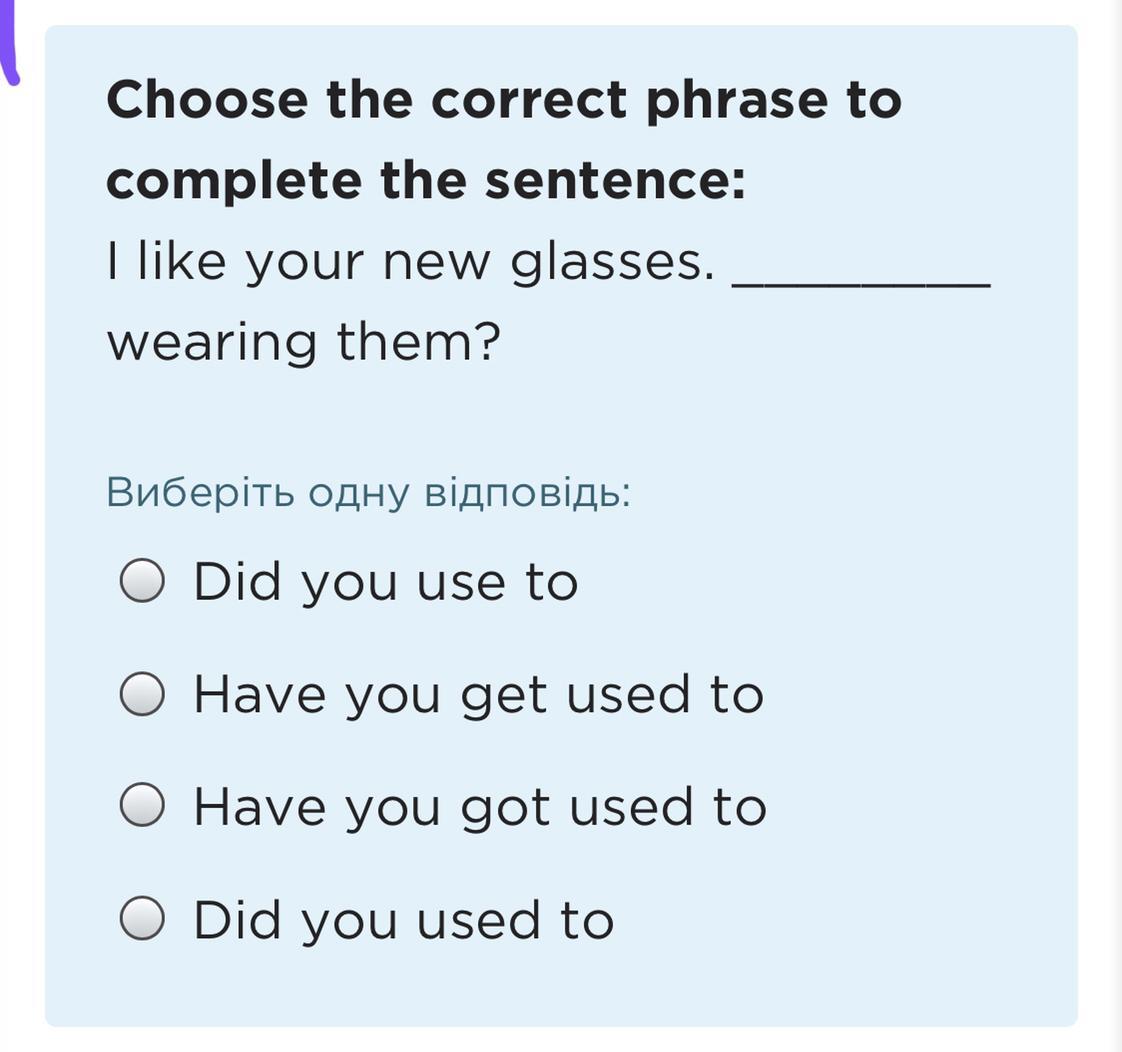This screenshot has height=1052, width=1122.
Task: Click the word "glasses" in the sentence
Action: tap(608, 264)
